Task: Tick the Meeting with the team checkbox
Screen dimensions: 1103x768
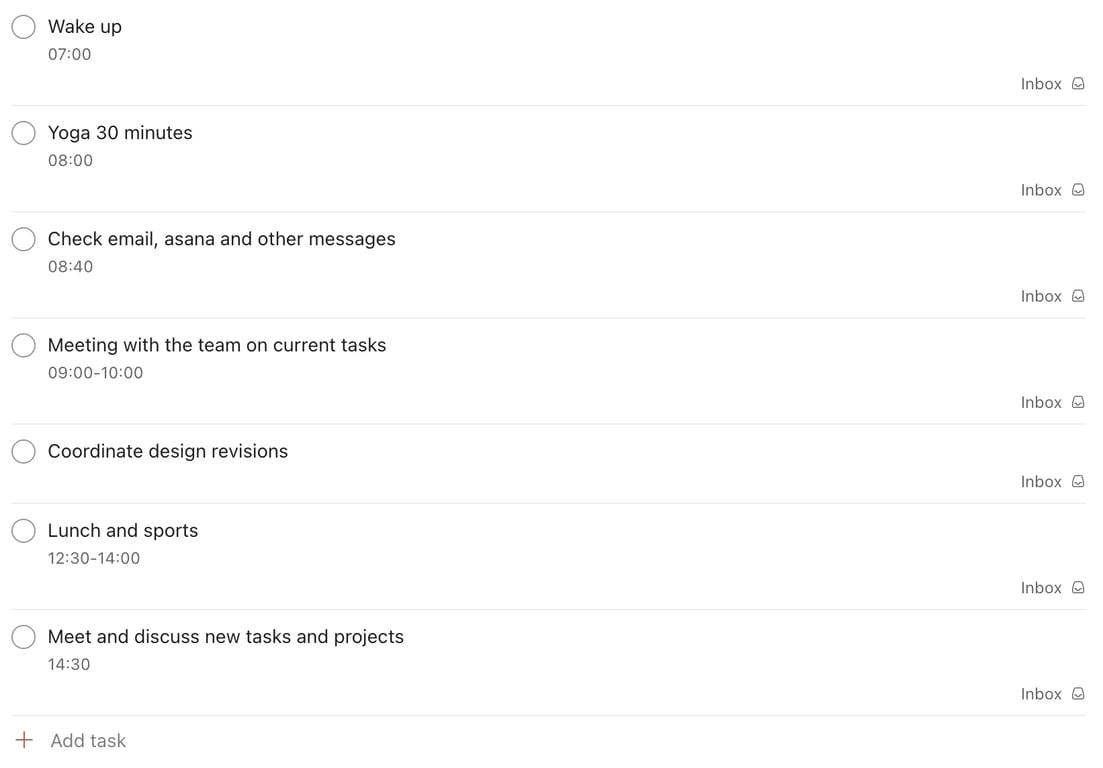Action: (x=23, y=345)
